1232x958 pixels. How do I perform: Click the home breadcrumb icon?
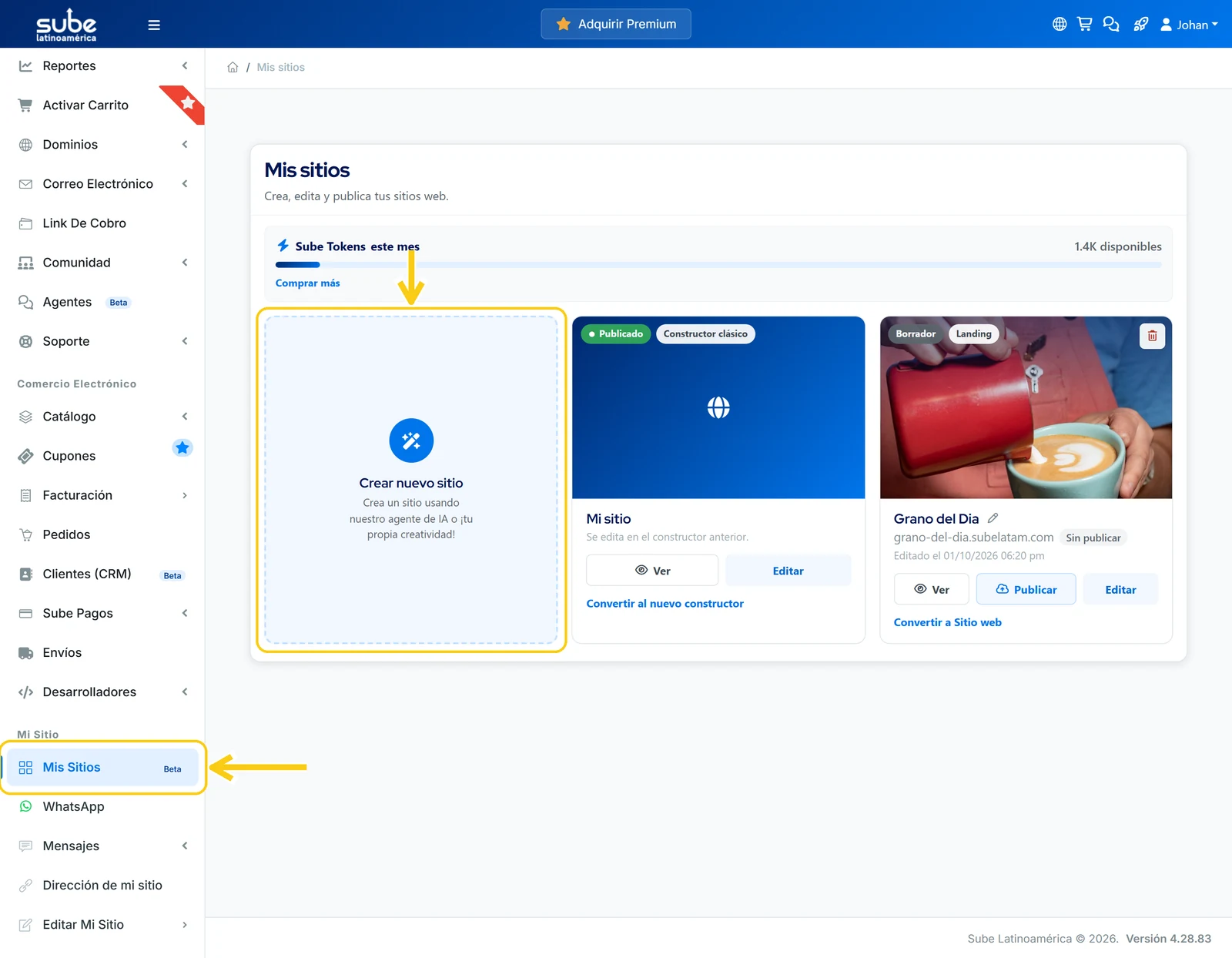[233, 67]
